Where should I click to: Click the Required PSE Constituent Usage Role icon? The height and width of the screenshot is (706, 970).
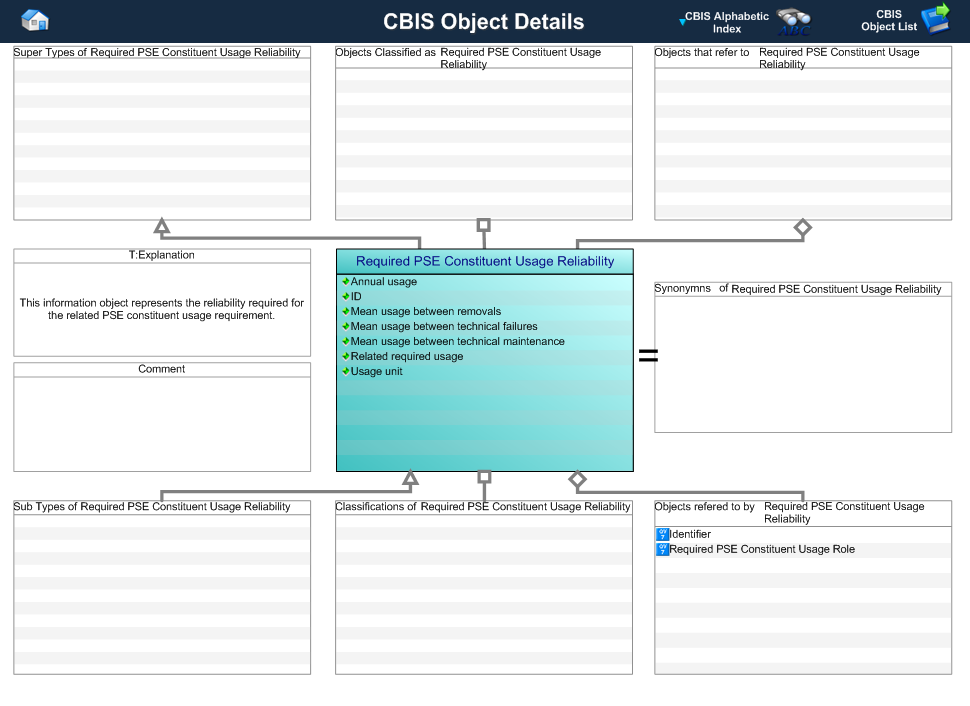point(663,549)
